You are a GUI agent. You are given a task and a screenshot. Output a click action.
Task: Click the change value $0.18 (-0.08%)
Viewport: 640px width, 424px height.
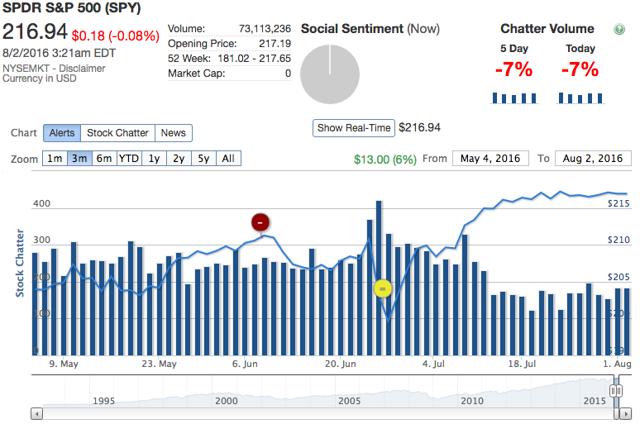(x=116, y=36)
